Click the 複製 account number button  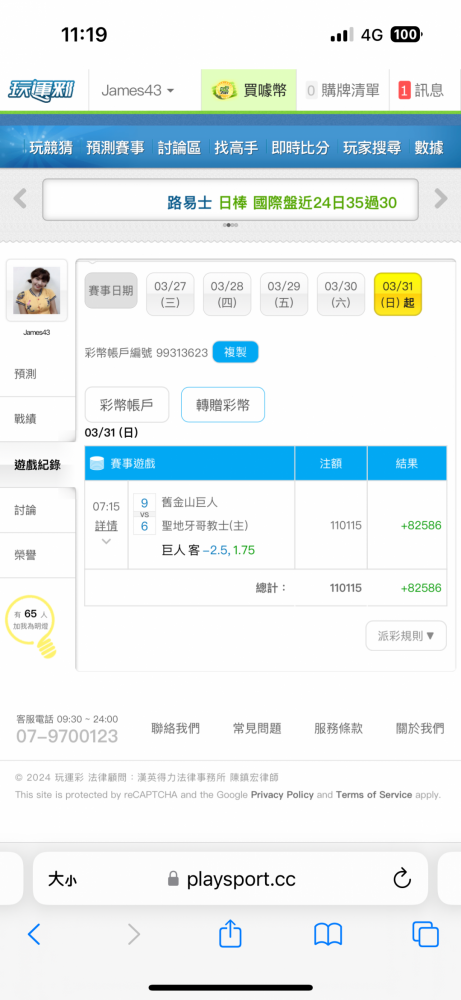pyautogui.click(x=235, y=352)
